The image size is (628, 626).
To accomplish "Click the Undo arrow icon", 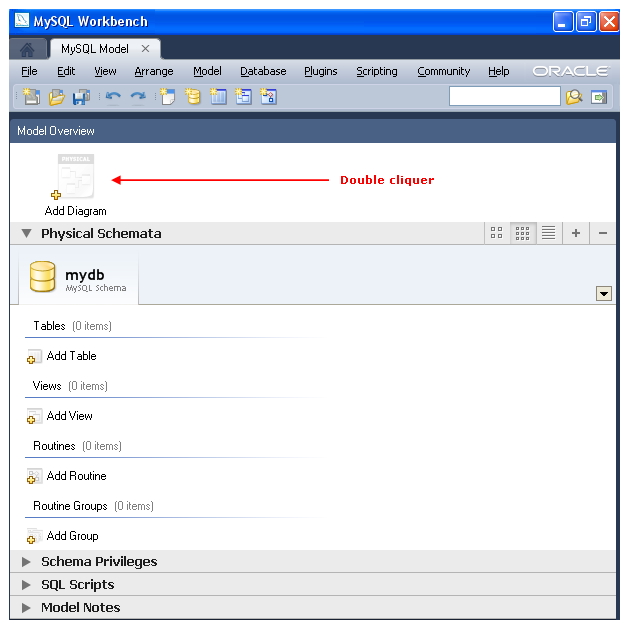I will click(x=113, y=97).
